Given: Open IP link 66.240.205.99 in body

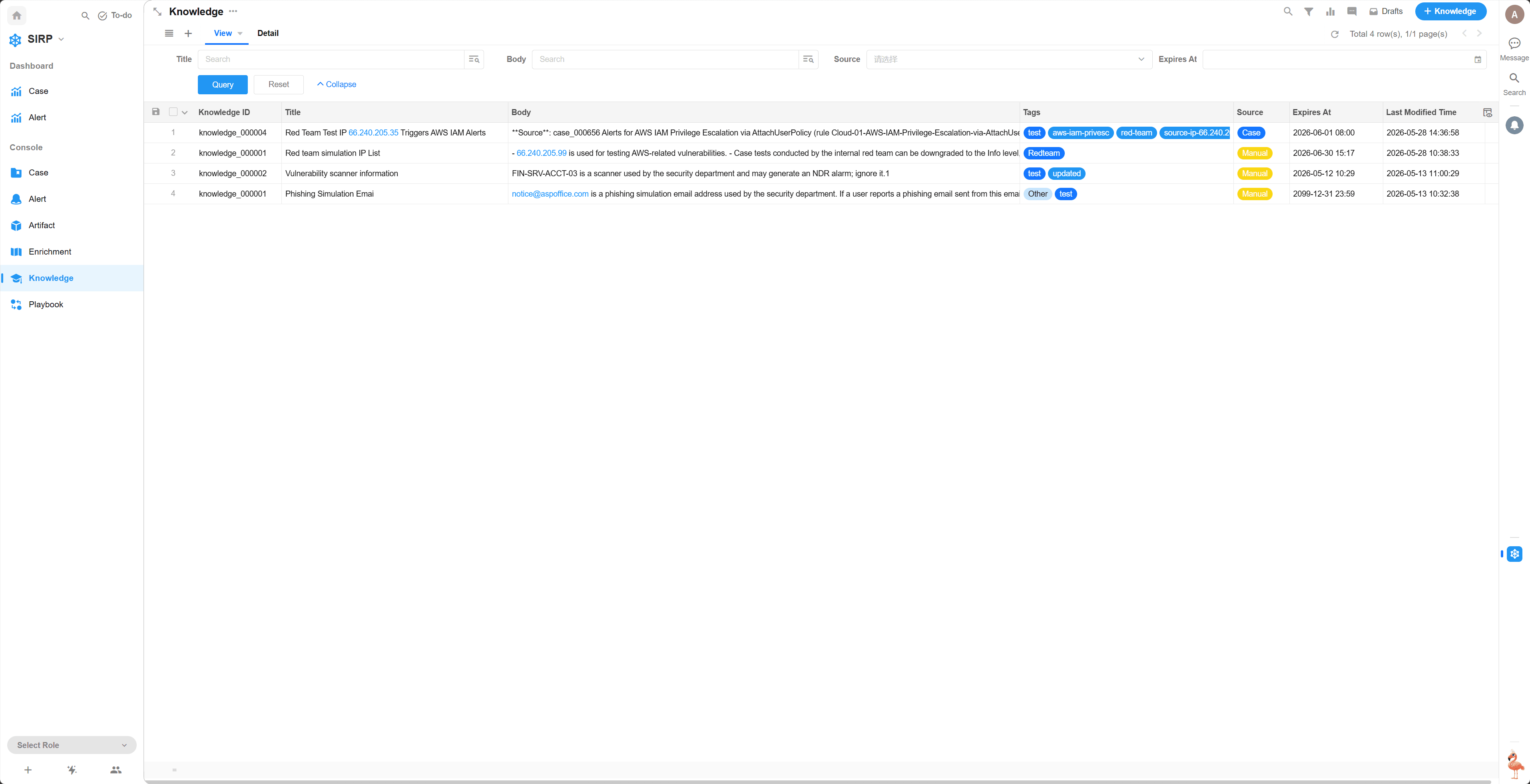Looking at the screenshot, I should [x=542, y=153].
